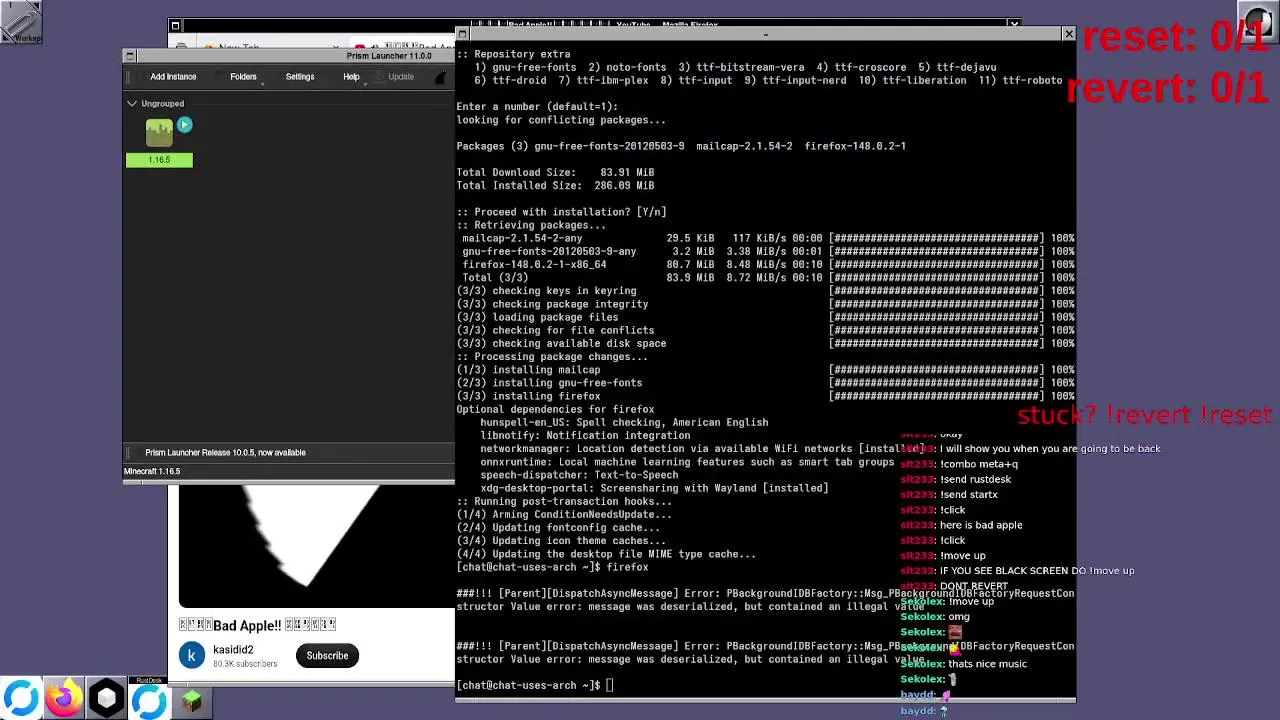Click 'firefox-148.0.2-1' text in terminal

click(x=855, y=146)
